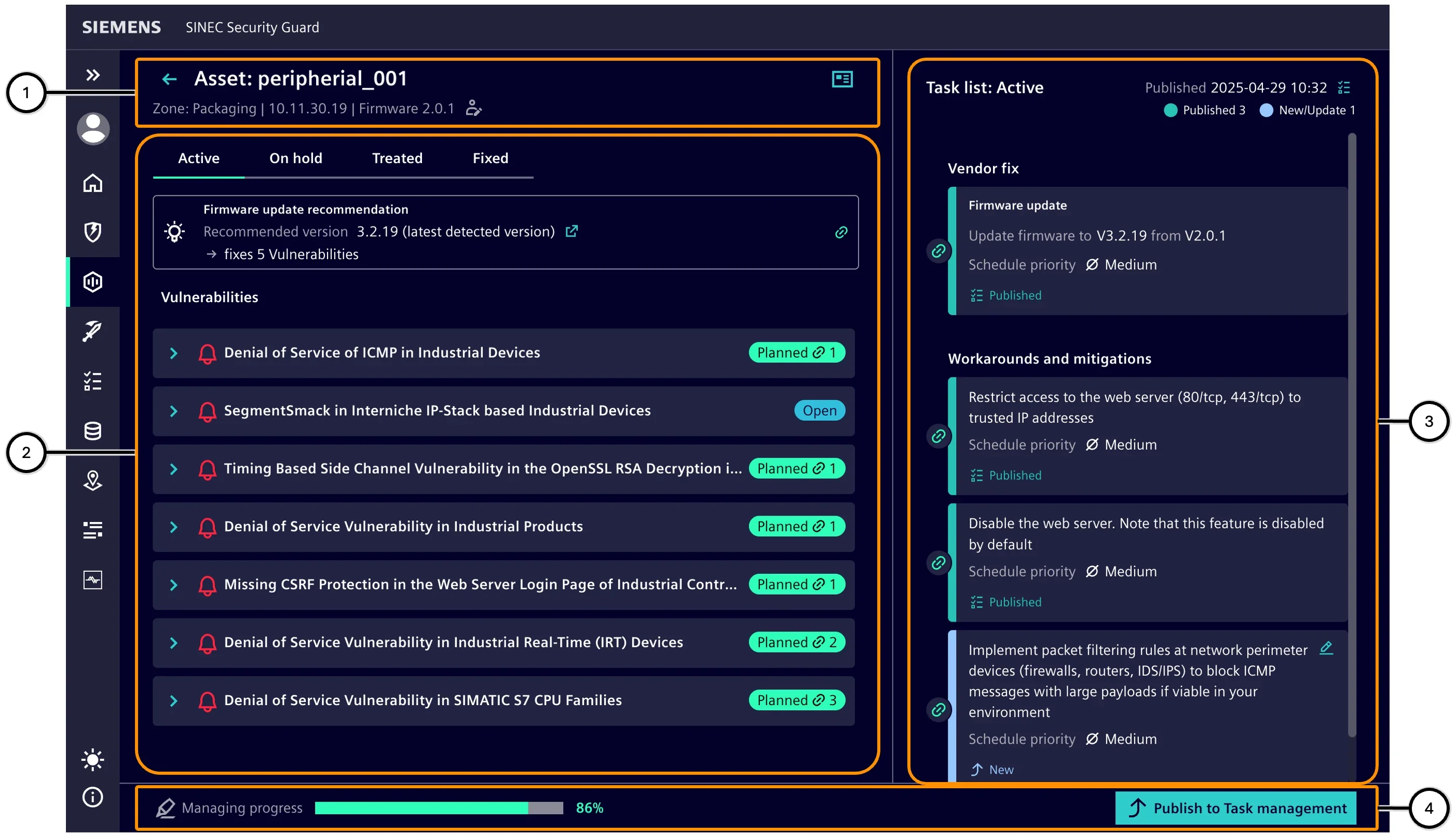
Task: Click the bell icon on SIMATIC S7 vulnerability
Action: pyautogui.click(x=207, y=702)
